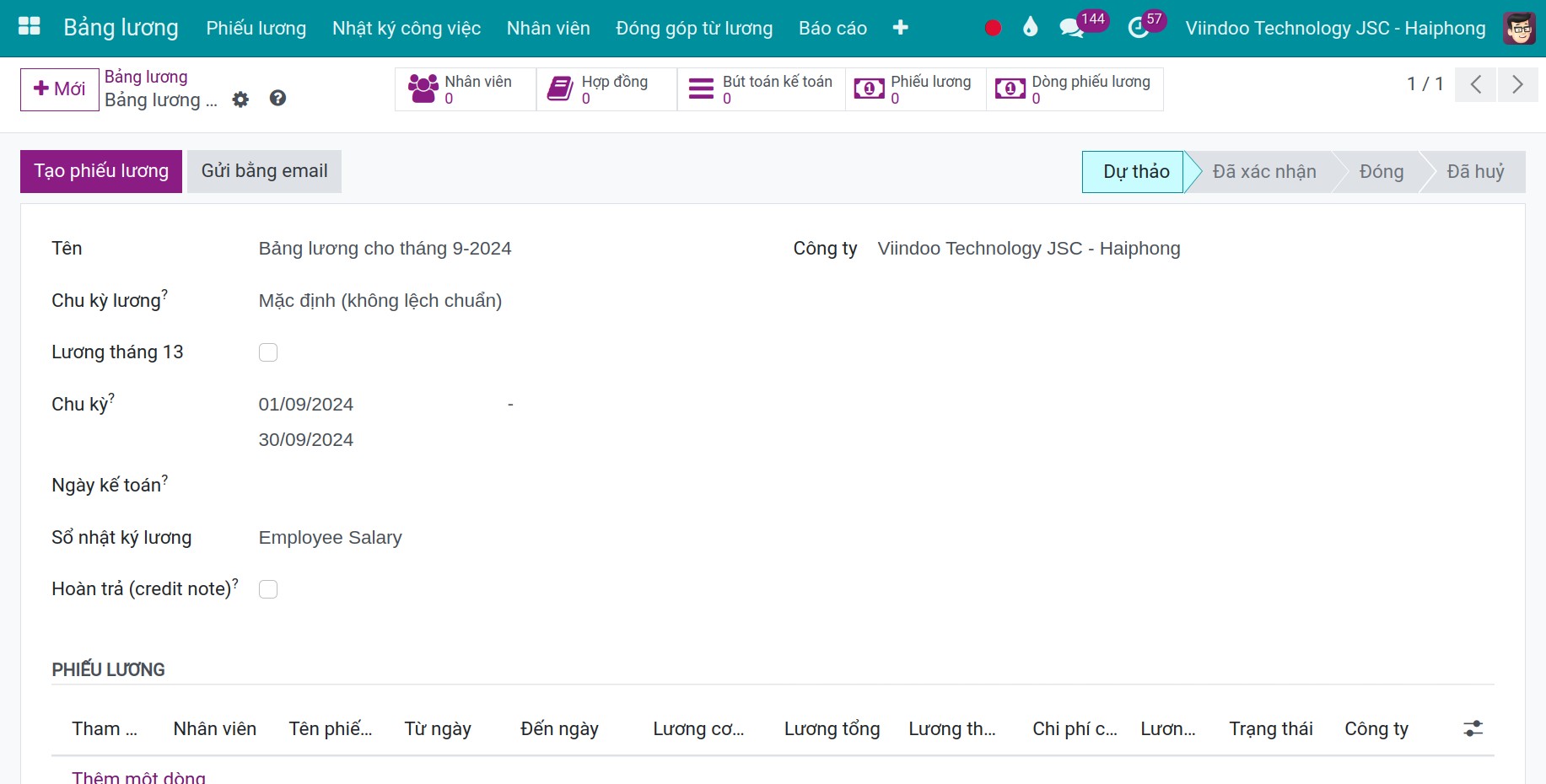
Task: Click Bảng lương breadcrumb link
Action: (x=146, y=77)
